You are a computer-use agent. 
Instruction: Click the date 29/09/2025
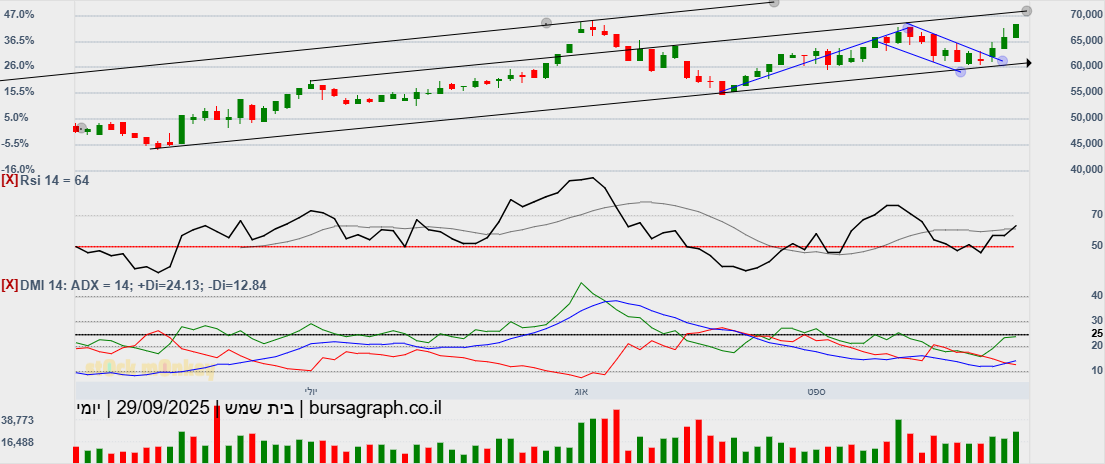tap(163, 408)
